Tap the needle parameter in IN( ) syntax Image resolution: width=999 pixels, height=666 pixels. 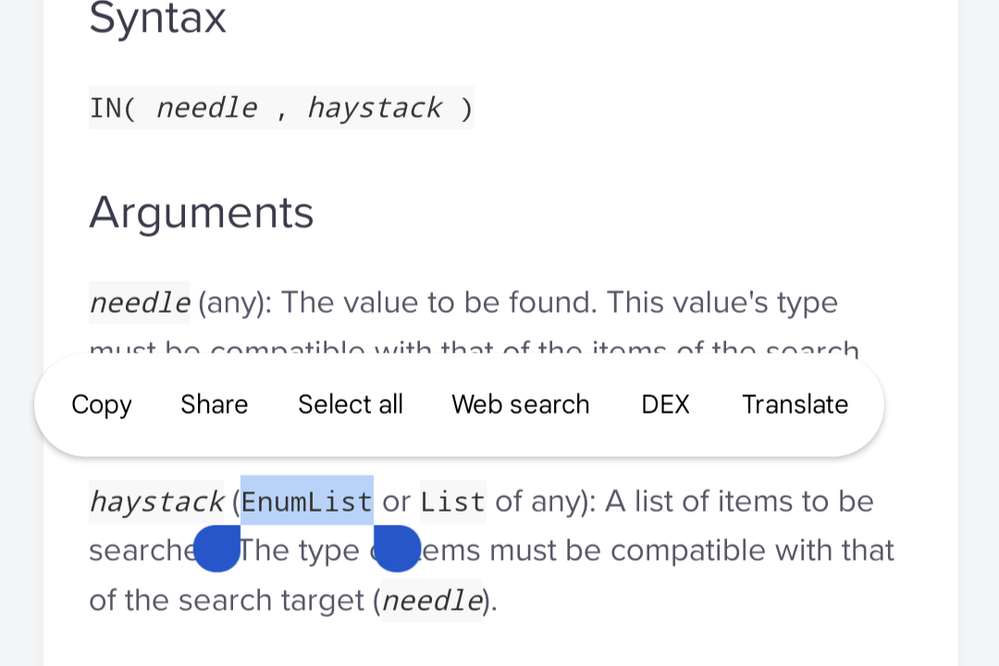(207, 108)
